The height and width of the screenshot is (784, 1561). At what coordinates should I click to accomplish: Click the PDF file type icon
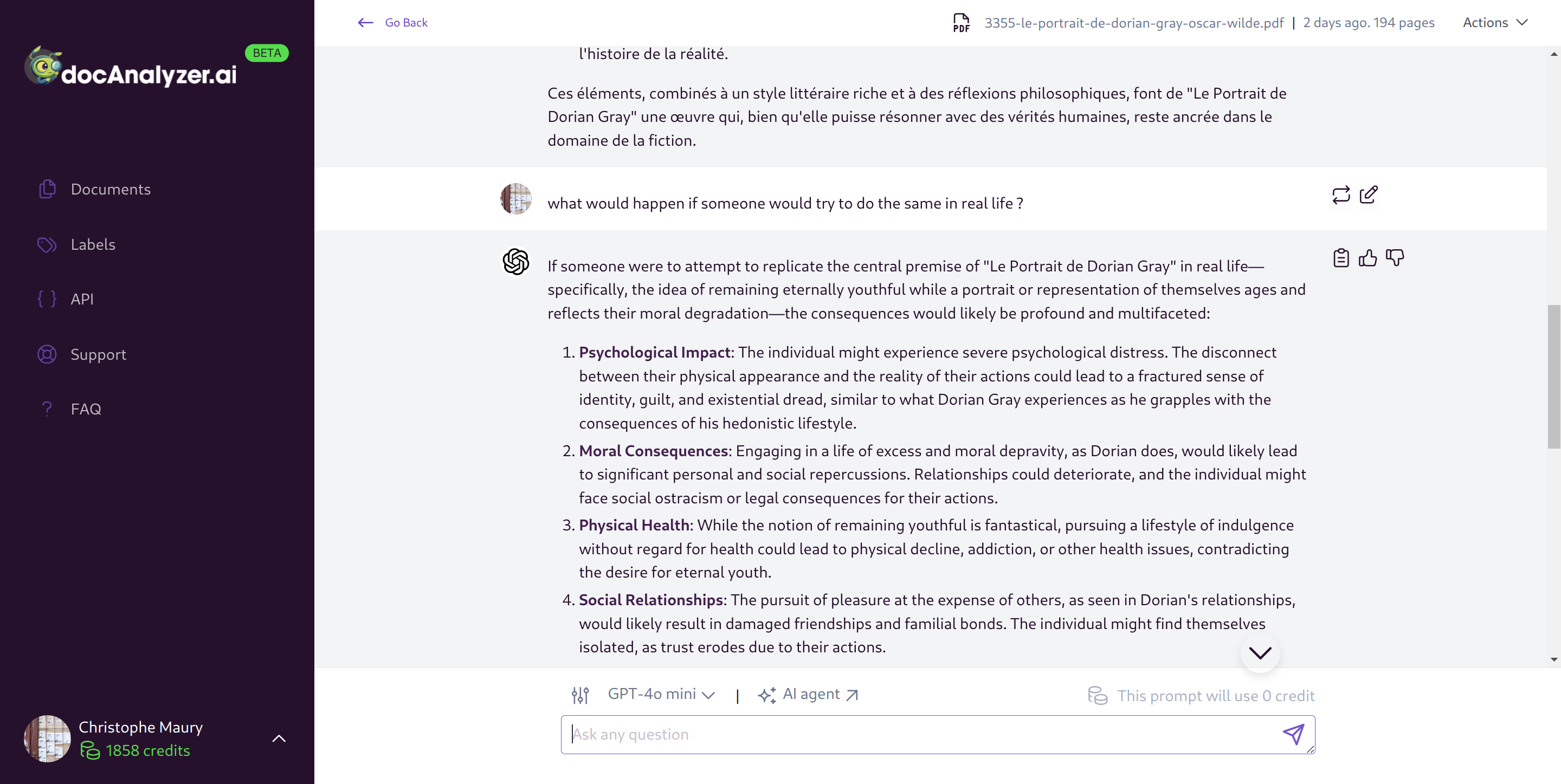[x=960, y=22]
